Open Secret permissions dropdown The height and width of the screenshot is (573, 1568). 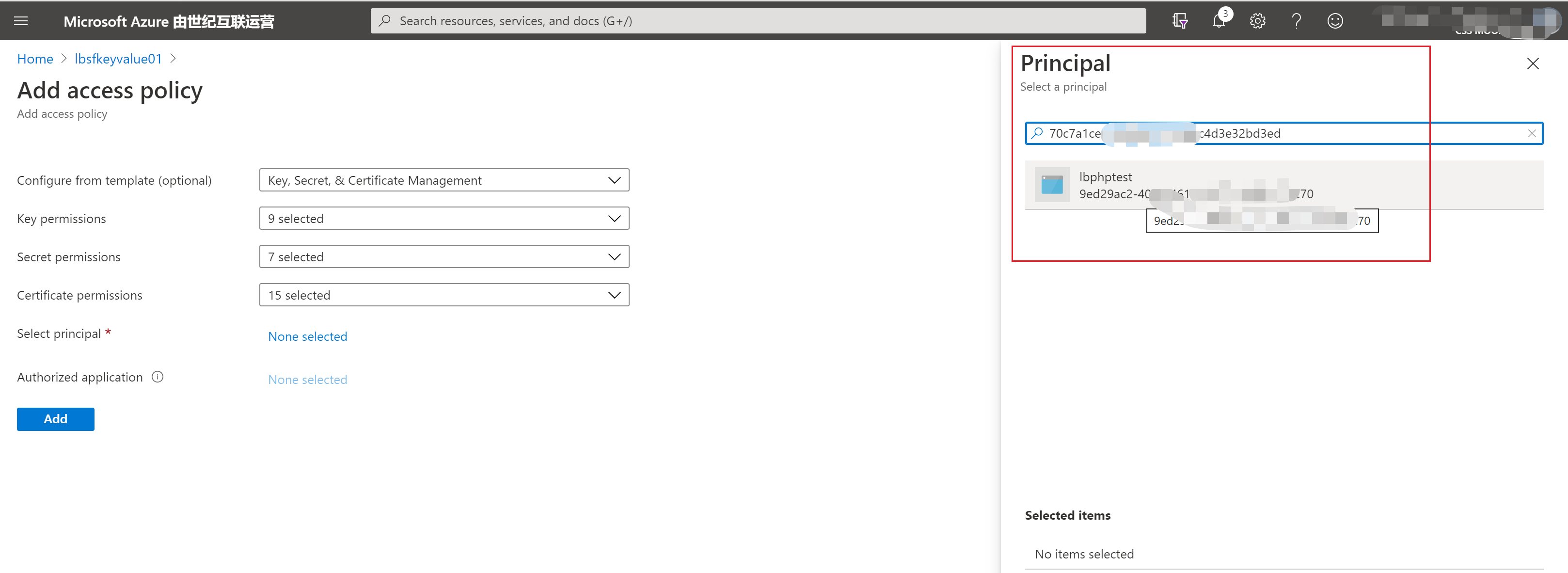(x=443, y=257)
